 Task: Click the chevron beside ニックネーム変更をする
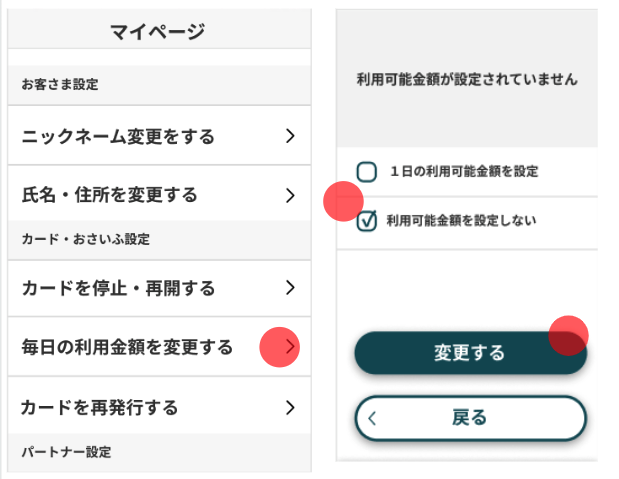(289, 136)
